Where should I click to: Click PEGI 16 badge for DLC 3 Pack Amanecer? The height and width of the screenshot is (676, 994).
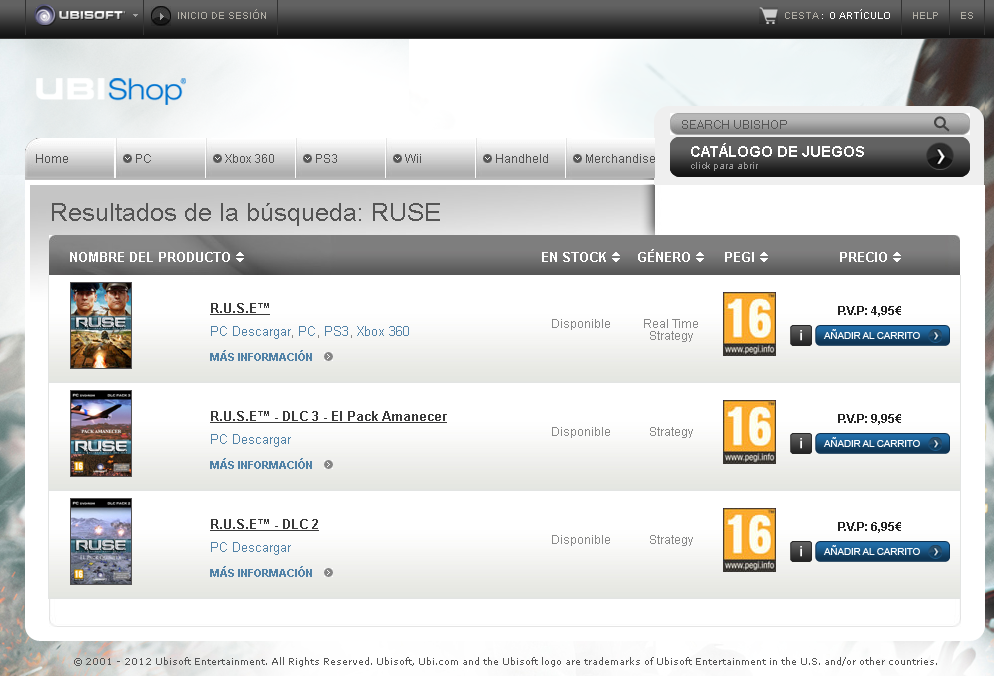point(749,432)
